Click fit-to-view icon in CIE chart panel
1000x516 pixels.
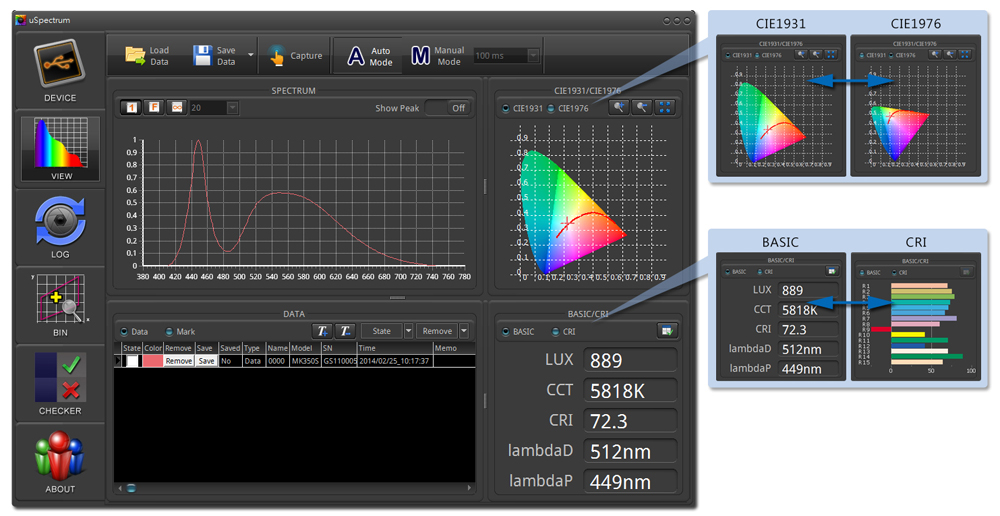tap(664, 108)
